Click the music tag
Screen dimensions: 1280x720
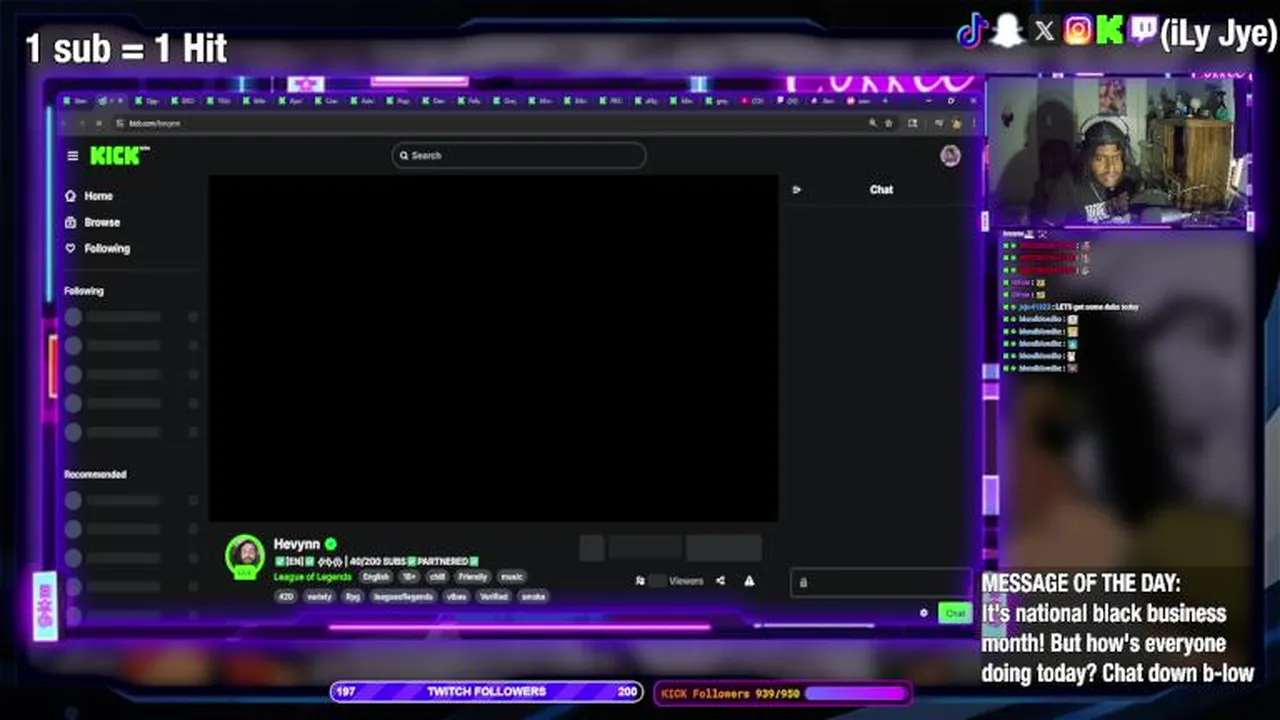click(511, 577)
